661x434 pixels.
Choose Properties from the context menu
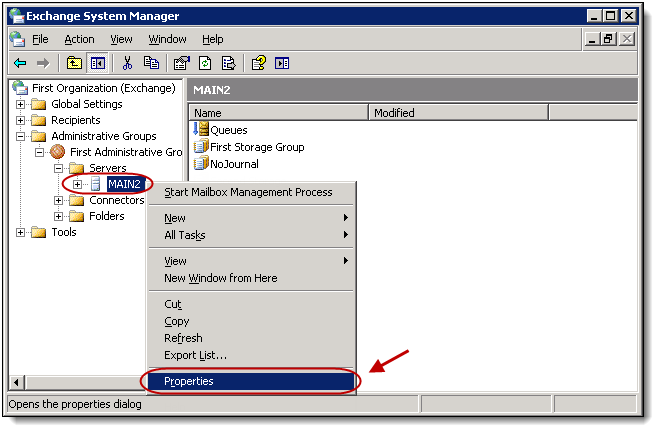250,381
